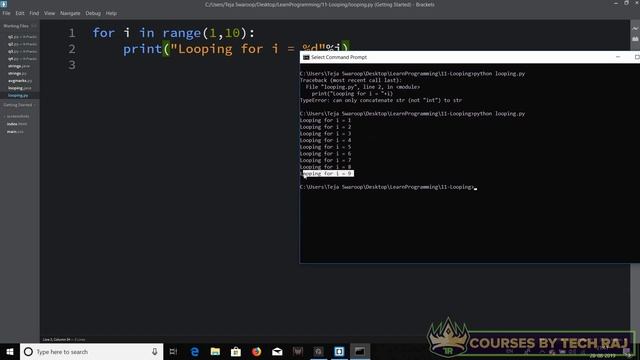Viewport: 640px width, 360px height.
Task: Click 'Looping for i = 1' output line
Action: [x=325, y=120]
